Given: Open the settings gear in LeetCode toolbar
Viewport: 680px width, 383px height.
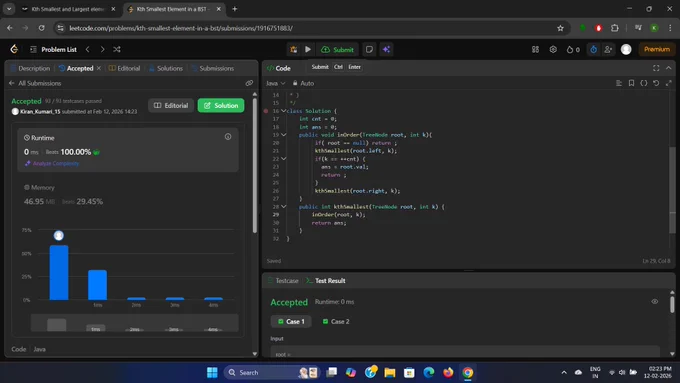Looking at the screenshot, I should (553, 49).
